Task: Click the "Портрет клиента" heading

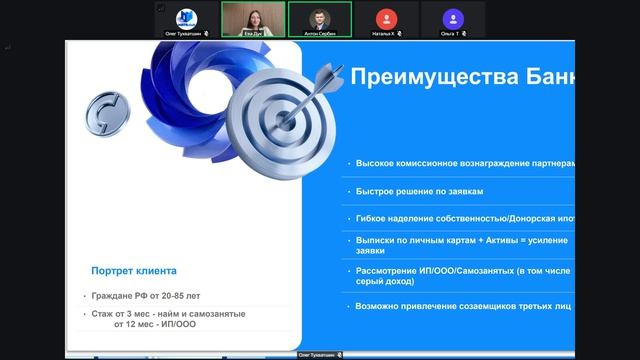Action: click(134, 271)
